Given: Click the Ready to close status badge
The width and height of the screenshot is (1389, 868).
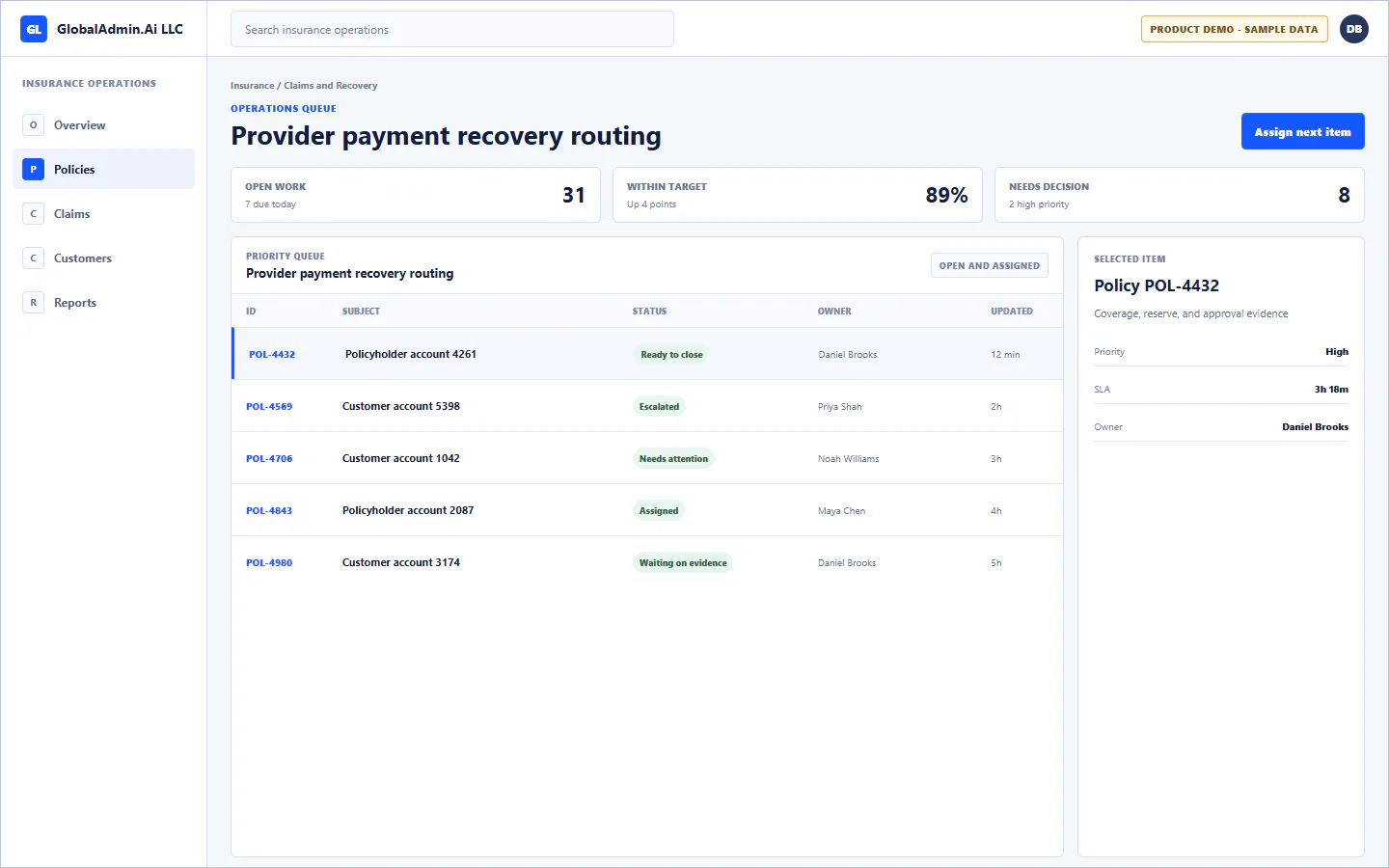Looking at the screenshot, I should coord(671,355).
